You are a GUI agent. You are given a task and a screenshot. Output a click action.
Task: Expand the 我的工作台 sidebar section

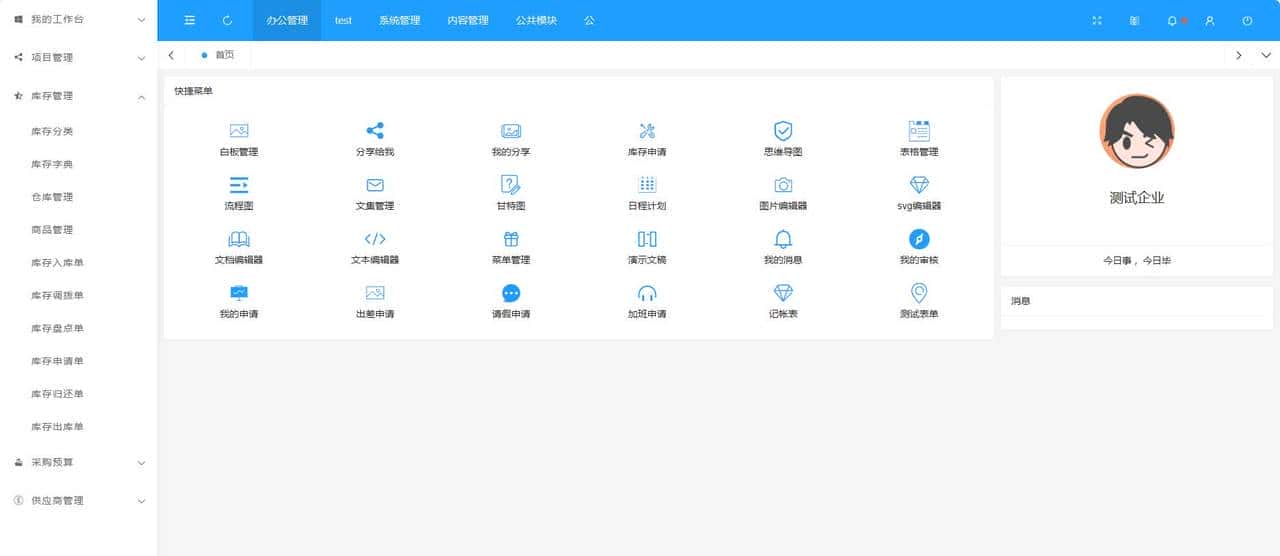[79, 19]
